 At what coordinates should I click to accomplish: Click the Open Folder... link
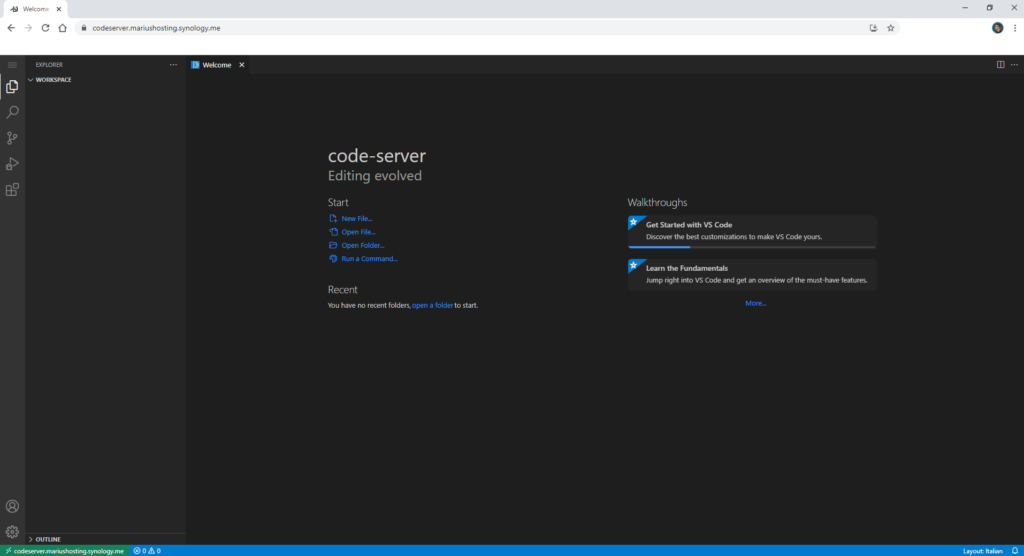tap(362, 245)
